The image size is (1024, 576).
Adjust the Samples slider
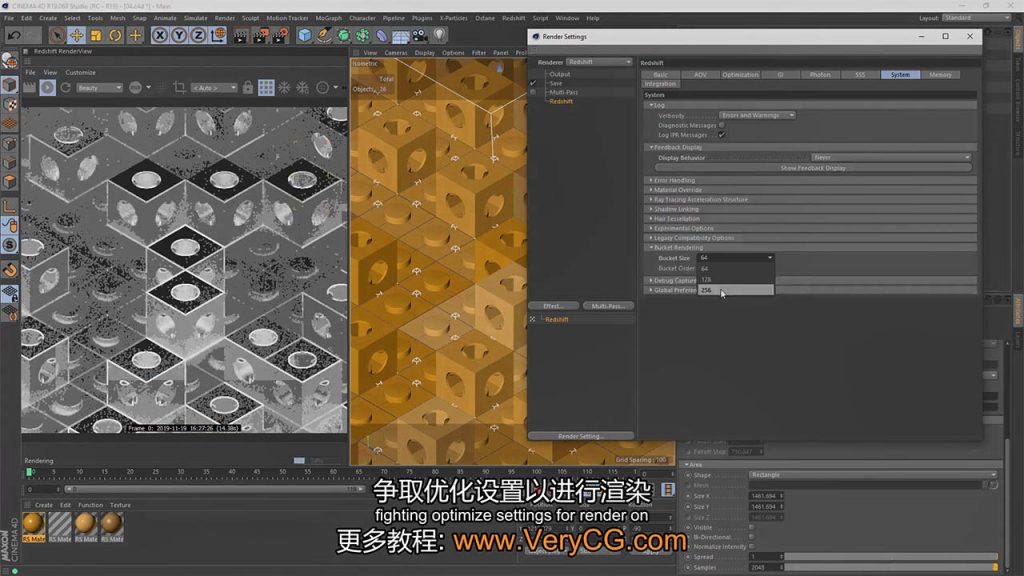click(891, 568)
